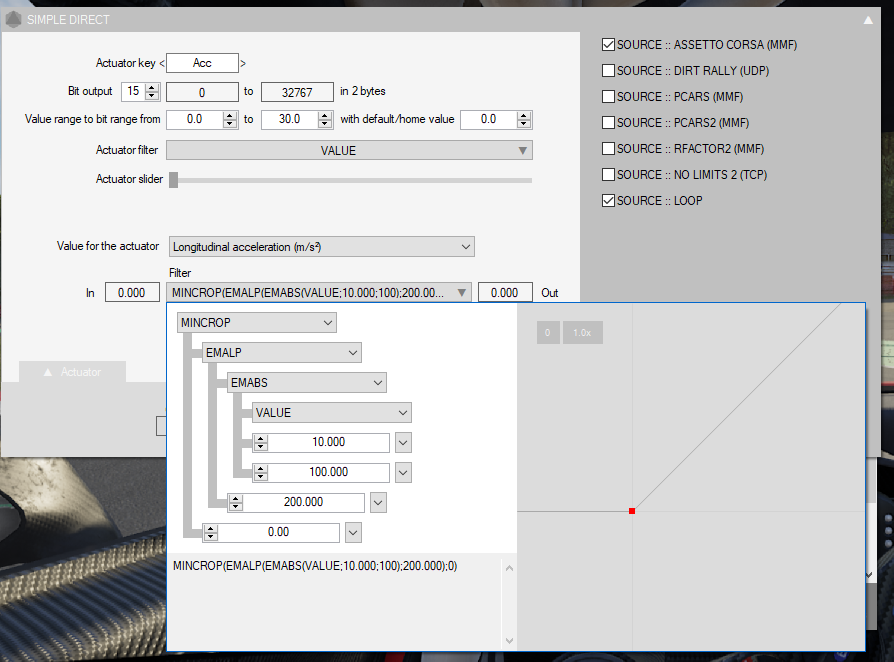Click the MINCROP formula text box
Screen dimensions: 894x662
pyautogui.click(x=335, y=601)
